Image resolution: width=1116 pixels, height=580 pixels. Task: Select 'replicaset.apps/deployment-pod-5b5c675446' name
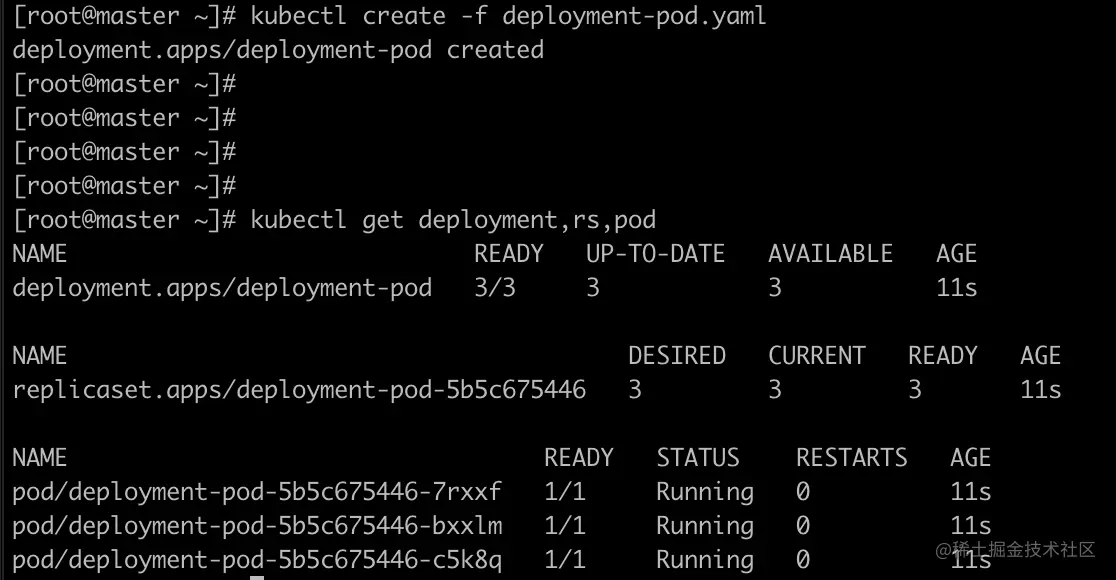299,389
